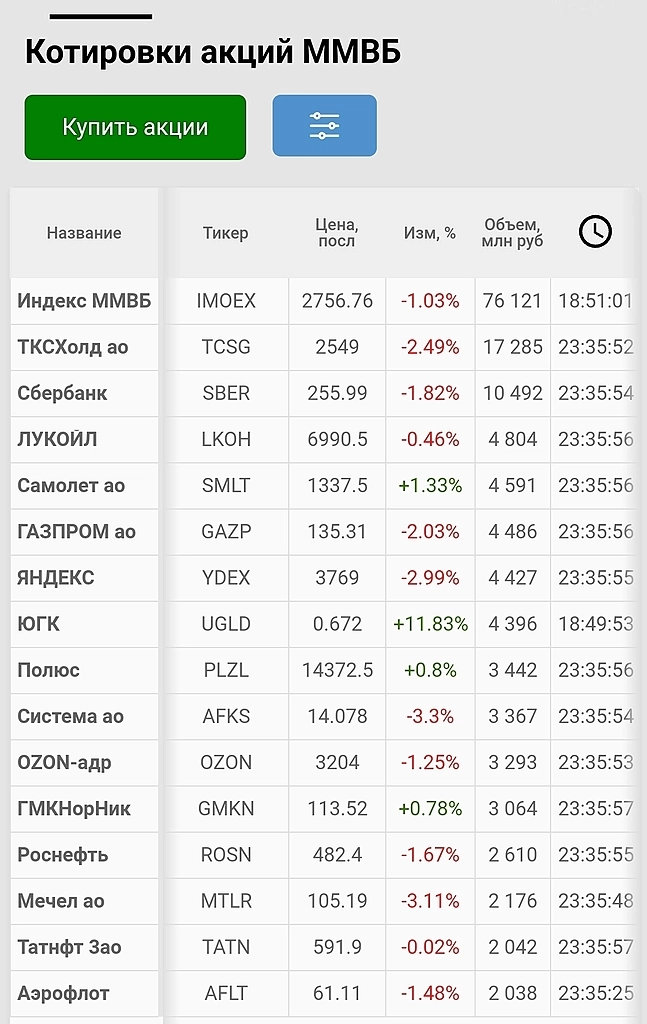
Task: Sort by Изм, % column header
Action: pyautogui.click(x=430, y=233)
